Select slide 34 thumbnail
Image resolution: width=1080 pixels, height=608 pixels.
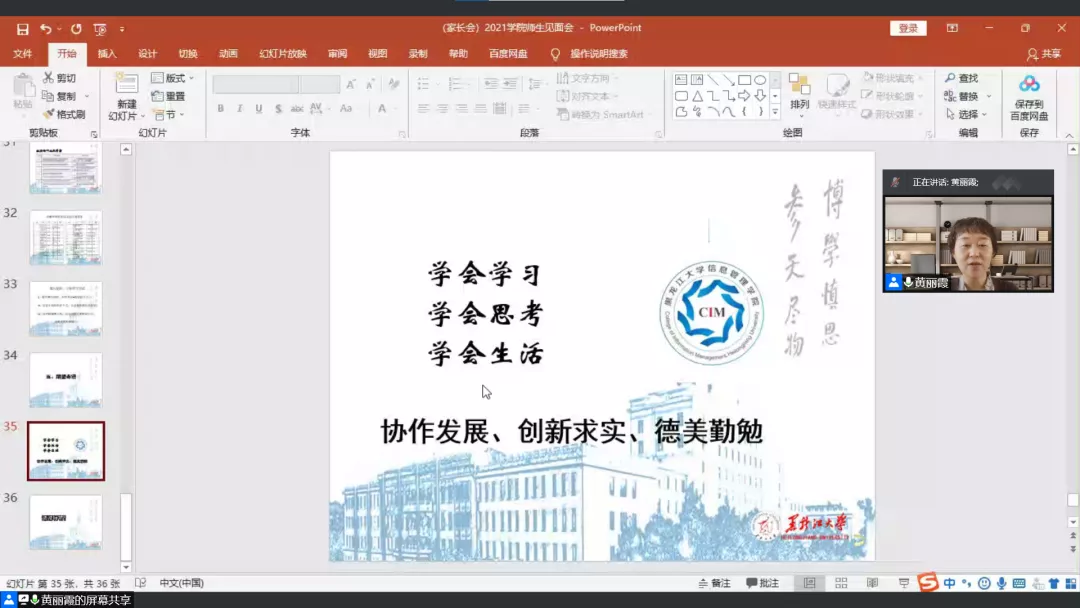coord(65,380)
